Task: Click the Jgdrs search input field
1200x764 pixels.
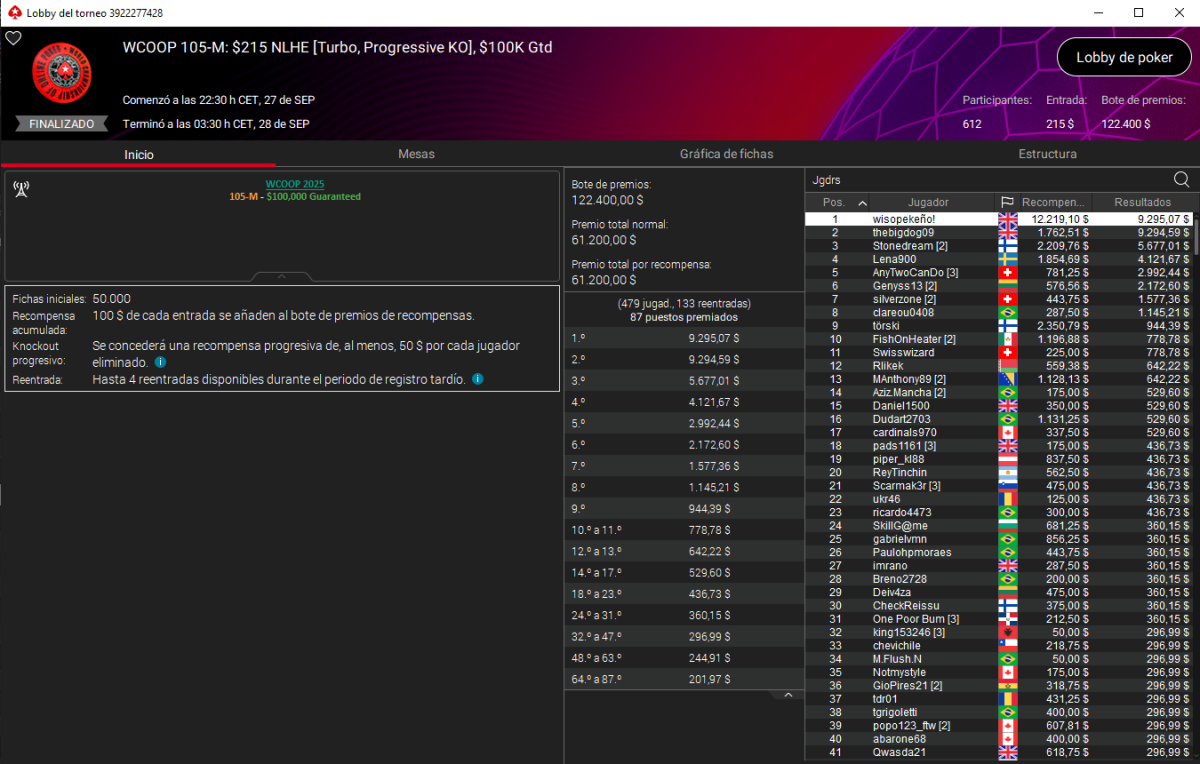Action: (x=988, y=180)
